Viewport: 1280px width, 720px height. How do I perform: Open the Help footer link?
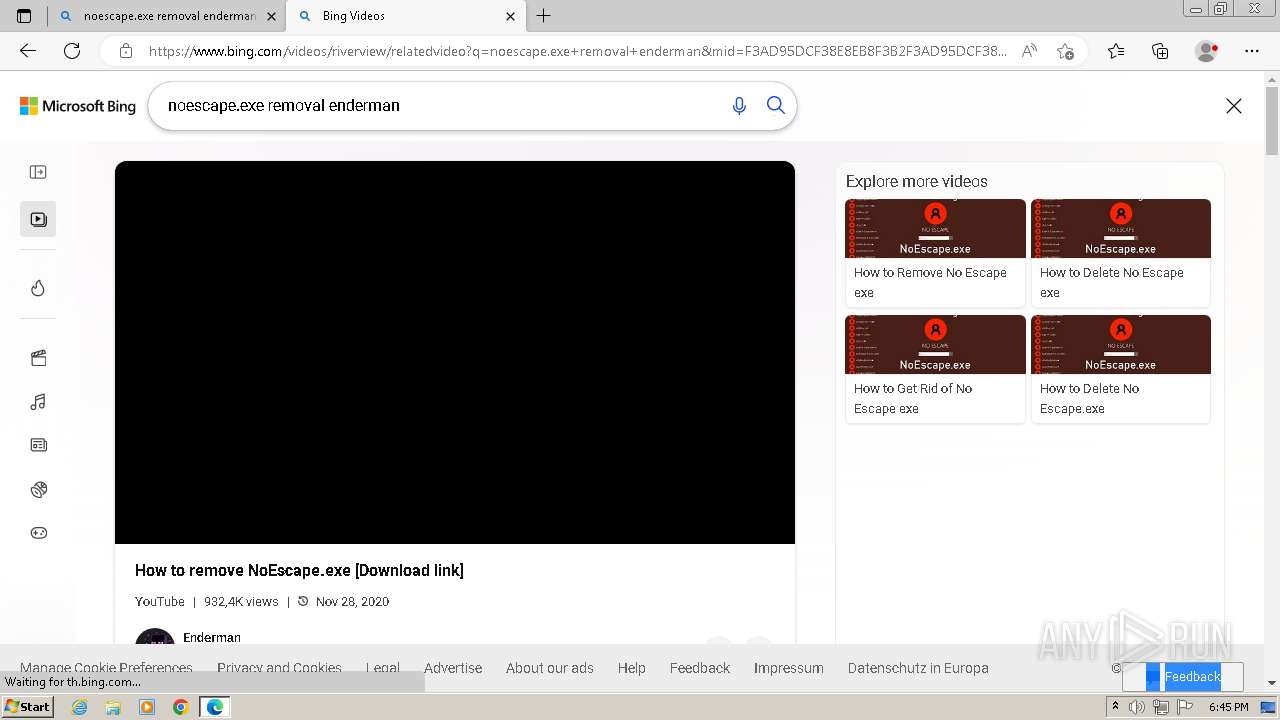[632, 668]
